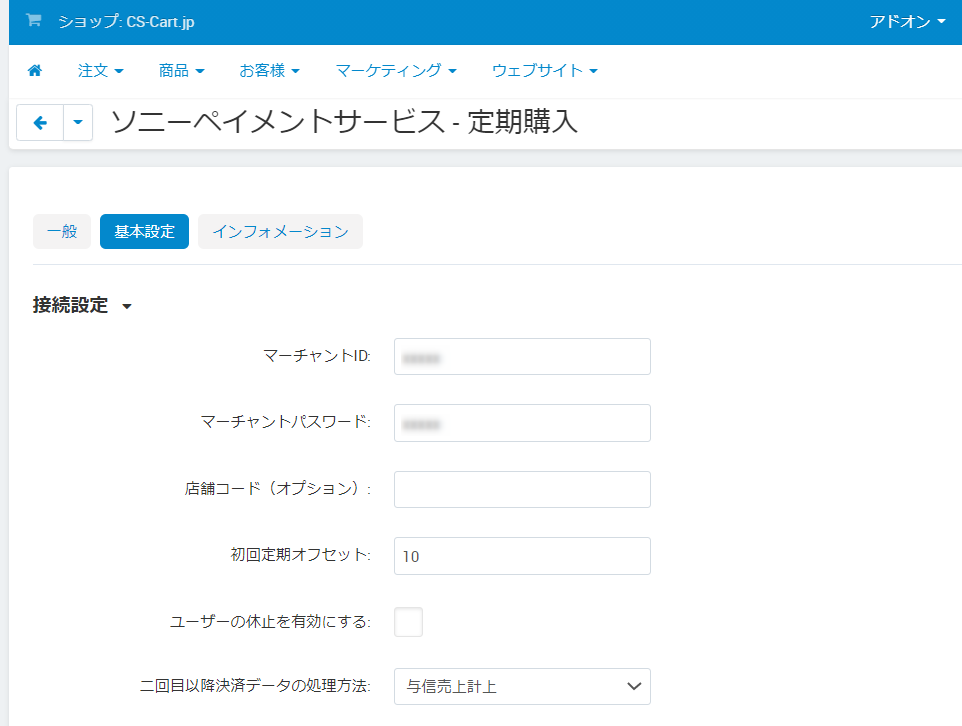Screen dimensions: 962x726
Task: Click the 初回定期オフセット field
Action: (522, 556)
